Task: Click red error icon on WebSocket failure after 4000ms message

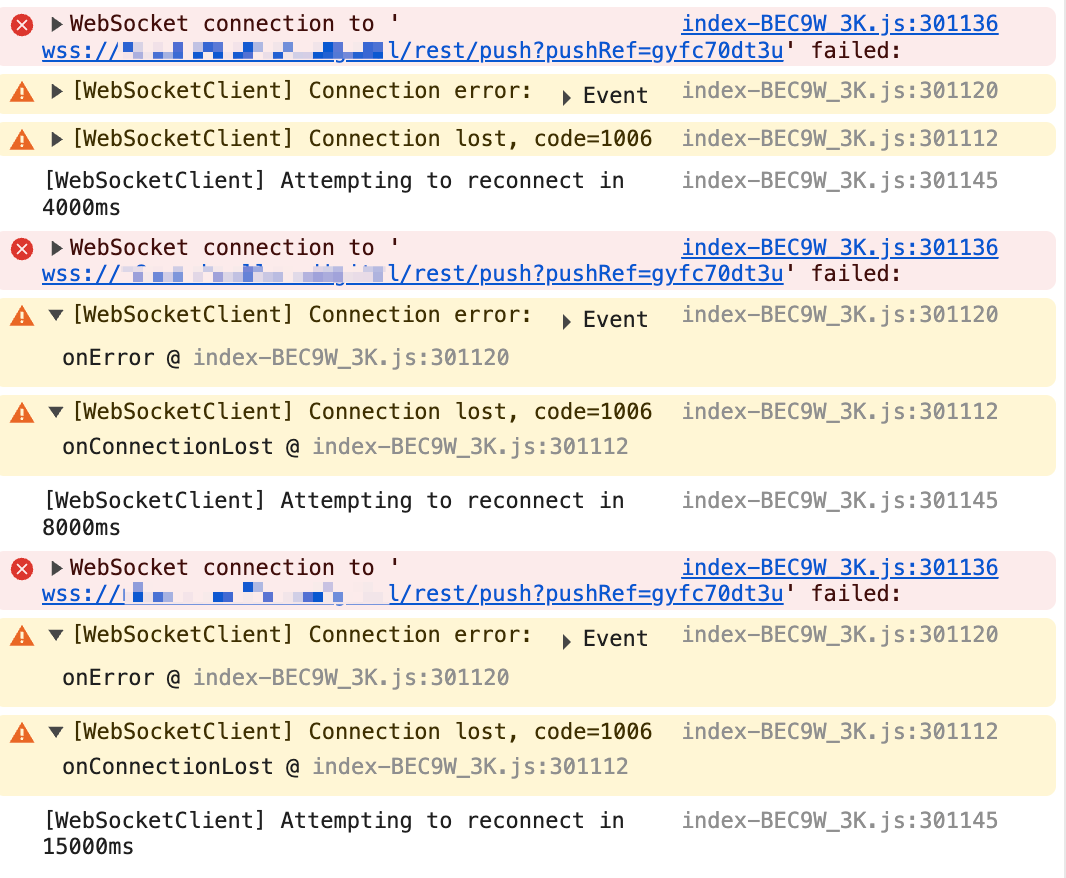Action: (22, 249)
